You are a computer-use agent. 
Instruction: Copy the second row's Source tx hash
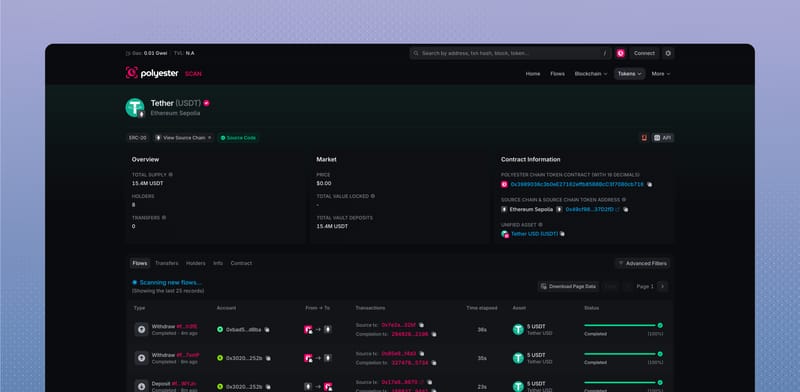[421, 353]
